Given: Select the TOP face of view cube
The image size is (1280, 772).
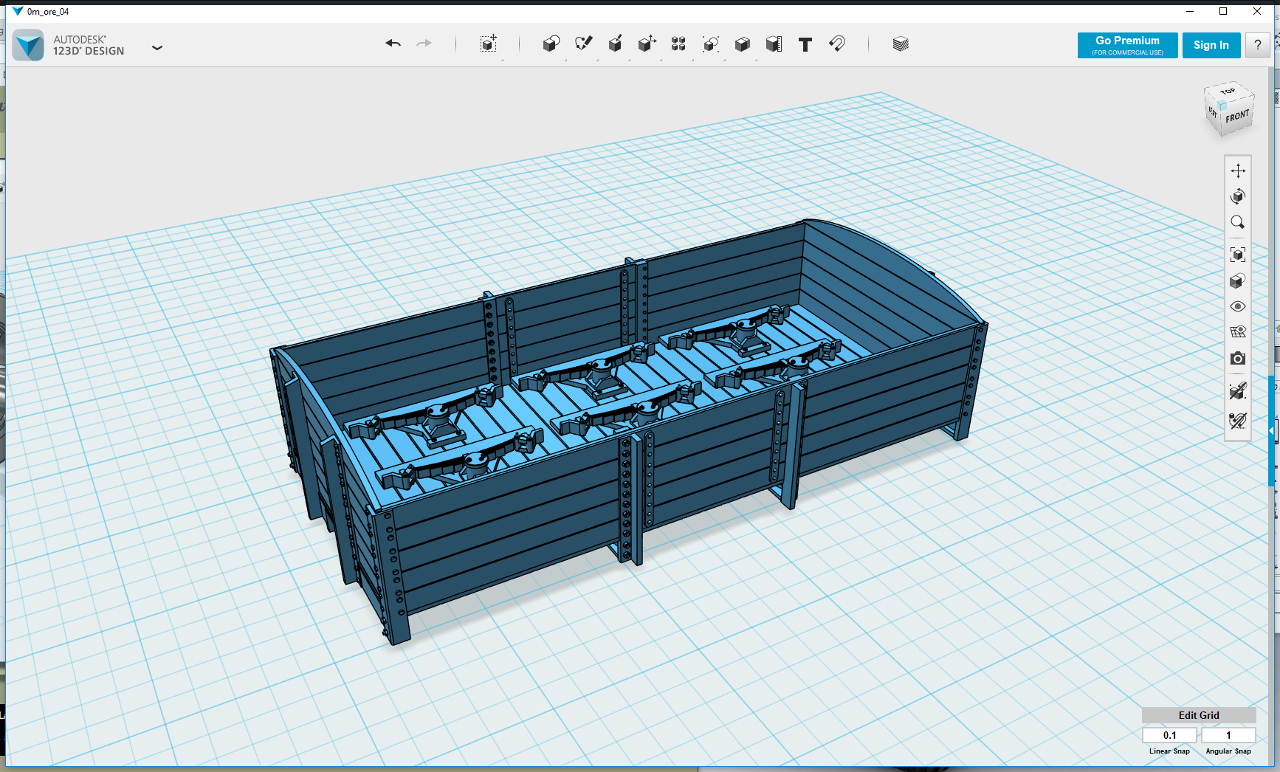Looking at the screenshot, I should [1229, 93].
